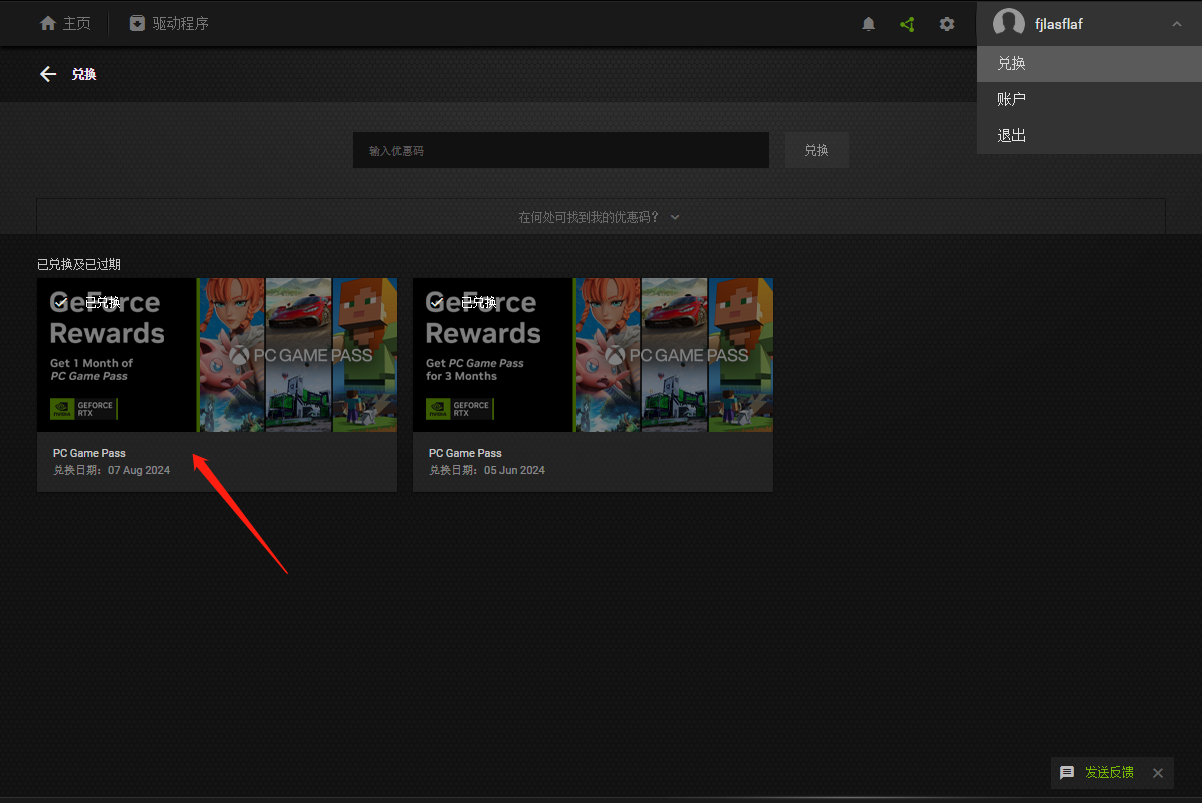Open the 3 Months PC Game Pass card
The height and width of the screenshot is (803, 1202).
point(592,384)
